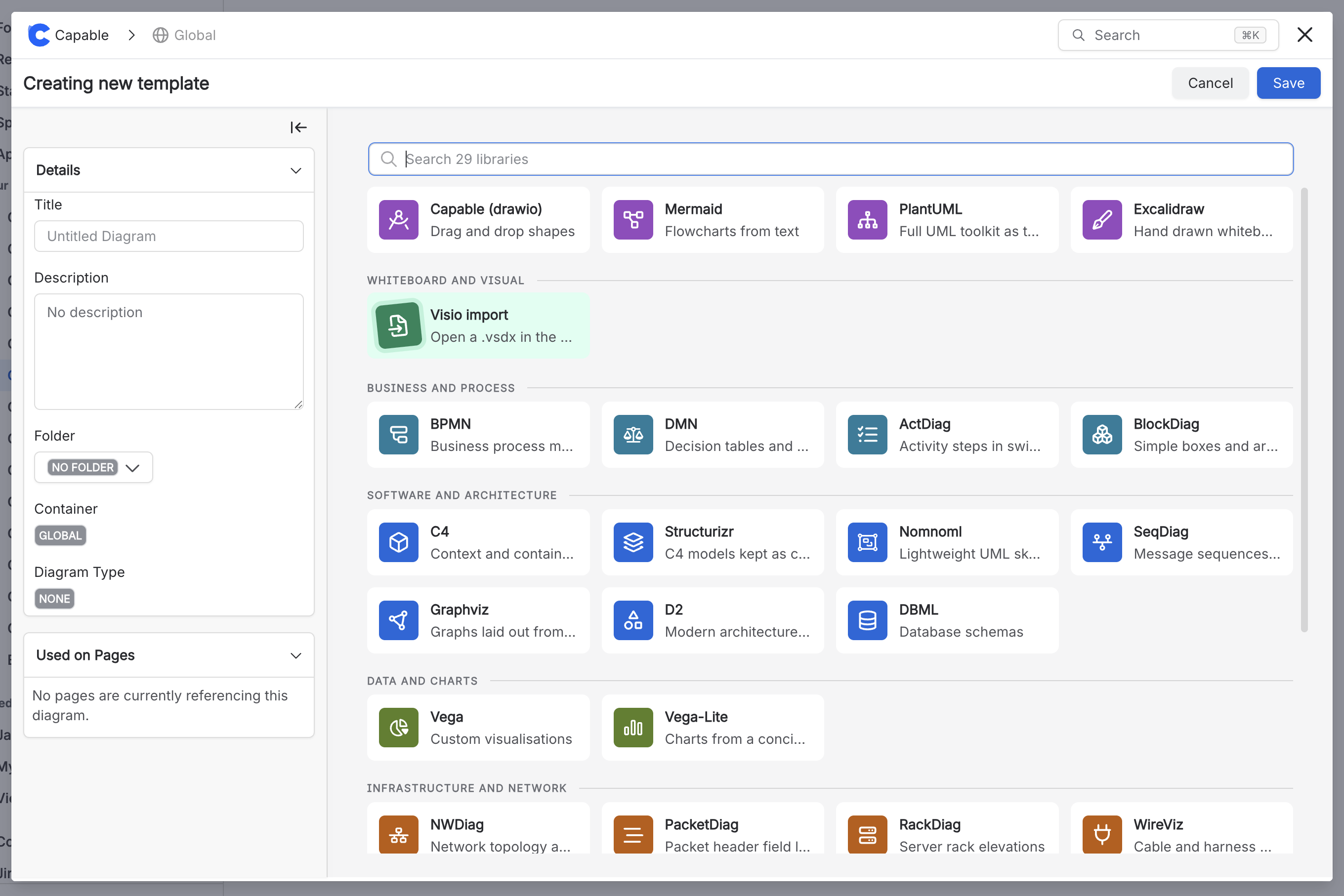Select the Mermaid flowchart icon
Image resolution: width=1344 pixels, height=896 pixels.
(633, 219)
